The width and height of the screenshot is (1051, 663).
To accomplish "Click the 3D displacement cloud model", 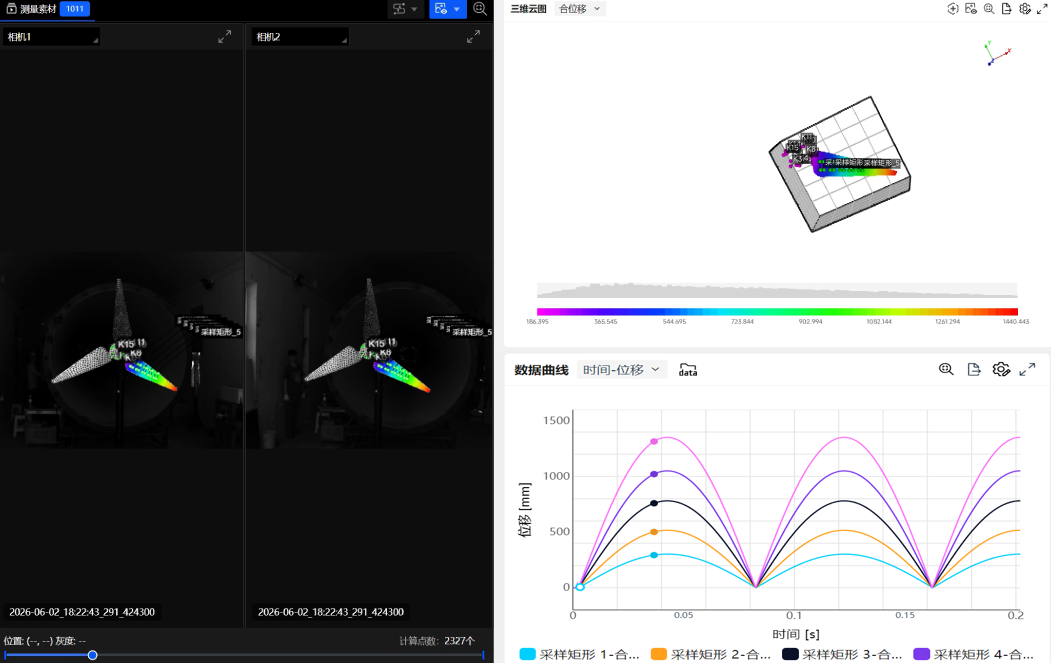I will point(840,164).
